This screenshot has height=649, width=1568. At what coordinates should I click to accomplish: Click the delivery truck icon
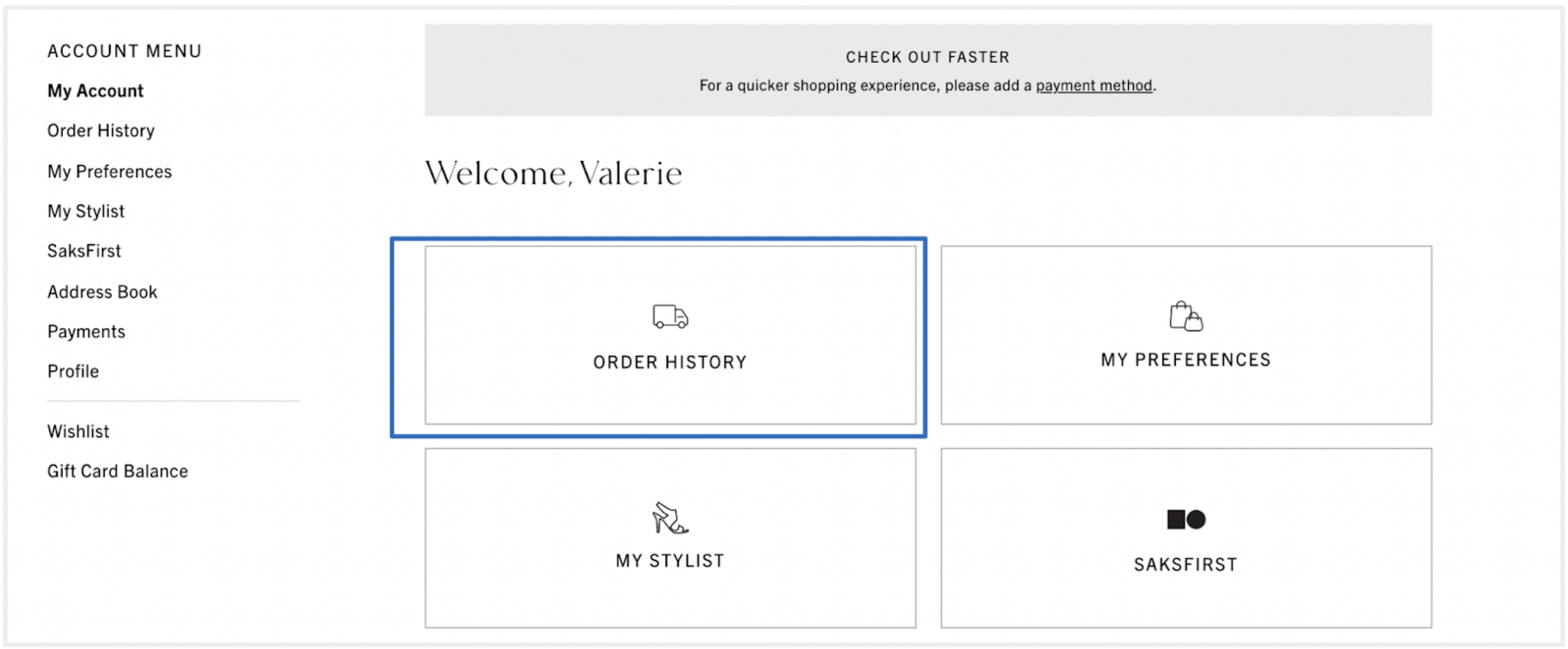tap(670, 317)
